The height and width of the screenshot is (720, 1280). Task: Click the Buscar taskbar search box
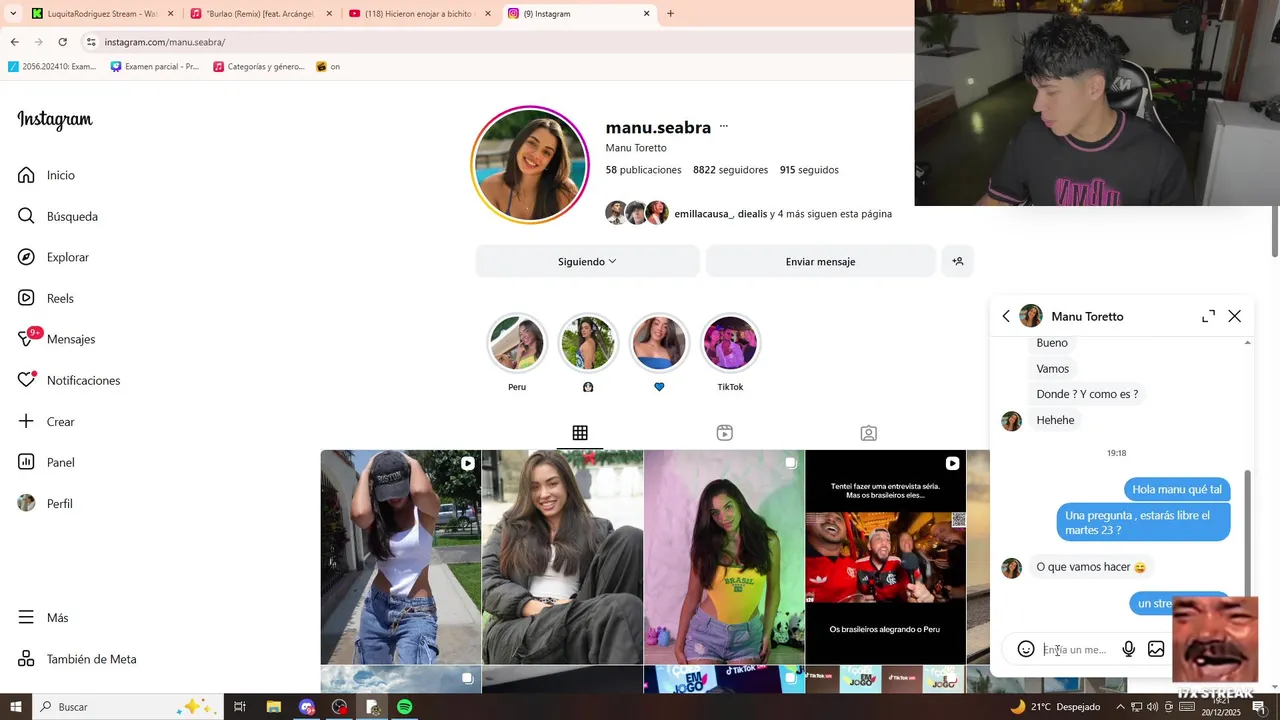click(x=128, y=707)
